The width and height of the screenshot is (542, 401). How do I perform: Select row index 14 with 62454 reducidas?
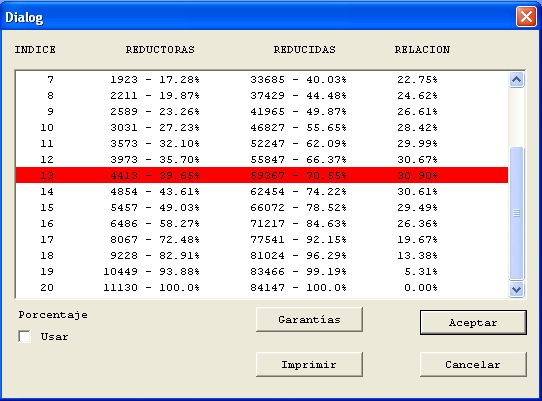pyautogui.click(x=262, y=191)
